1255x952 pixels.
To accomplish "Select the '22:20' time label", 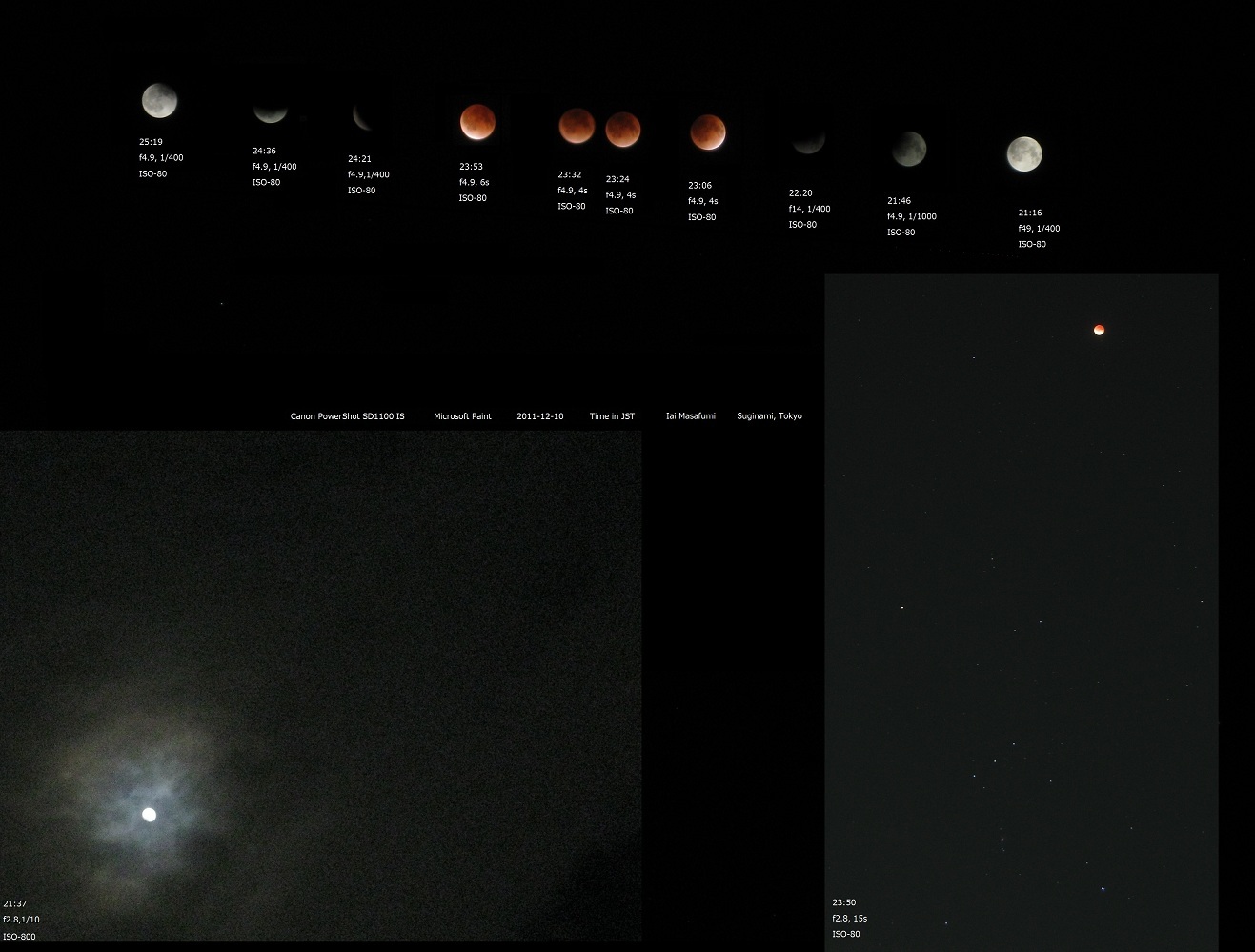I will (800, 193).
